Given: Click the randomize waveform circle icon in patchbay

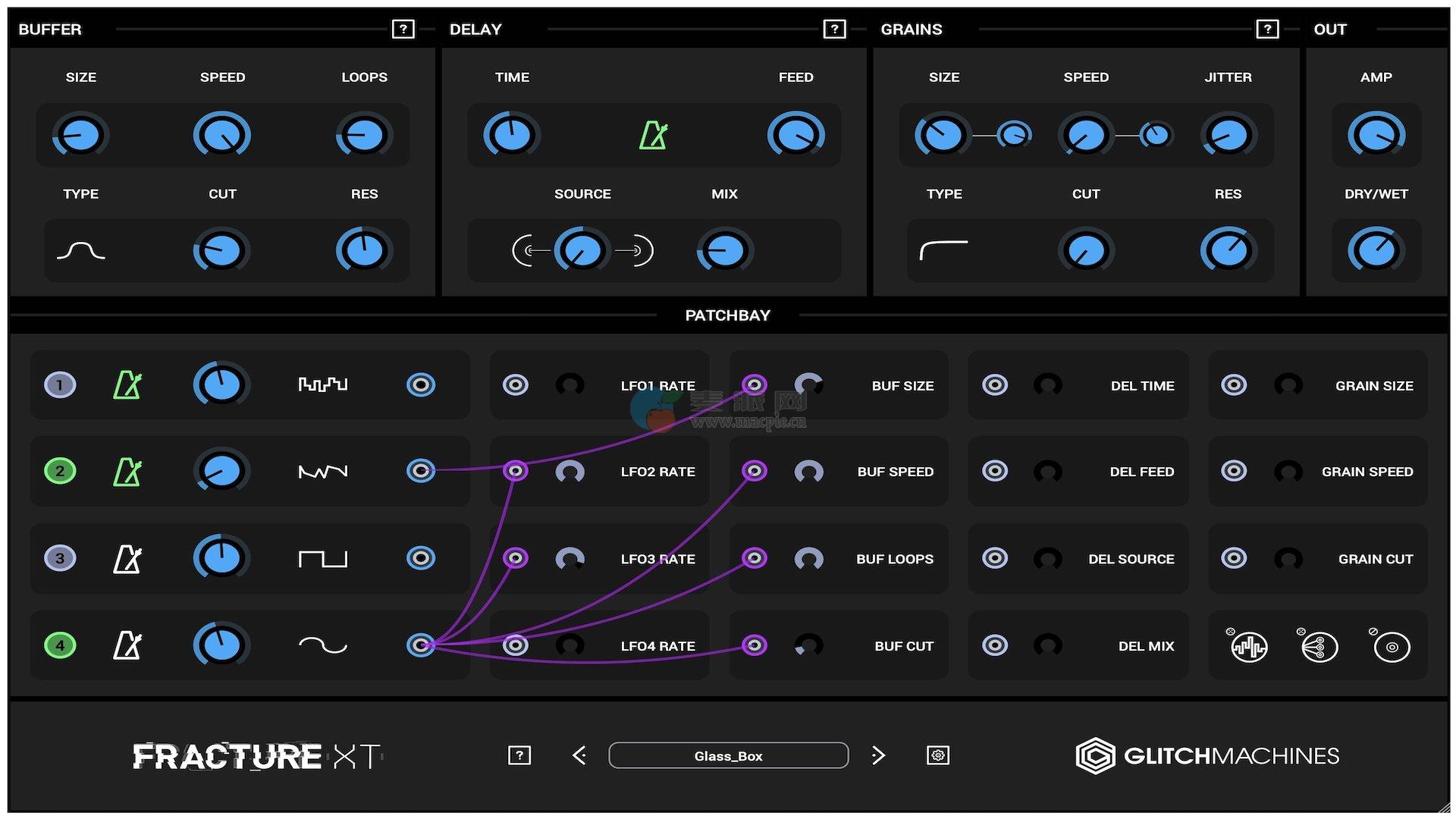Looking at the screenshot, I should pyautogui.click(x=1248, y=646).
